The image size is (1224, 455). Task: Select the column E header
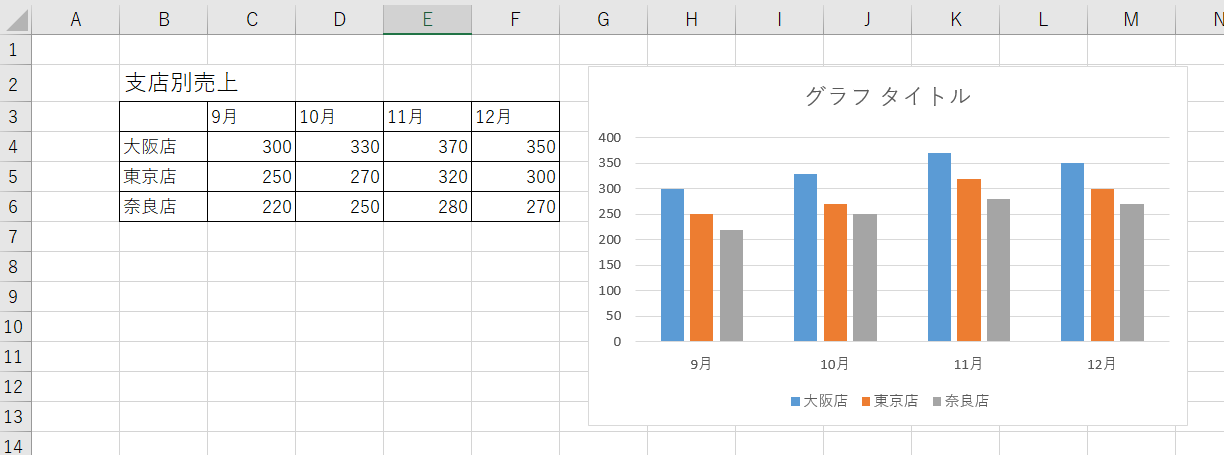pyautogui.click(x=427, y=18)
